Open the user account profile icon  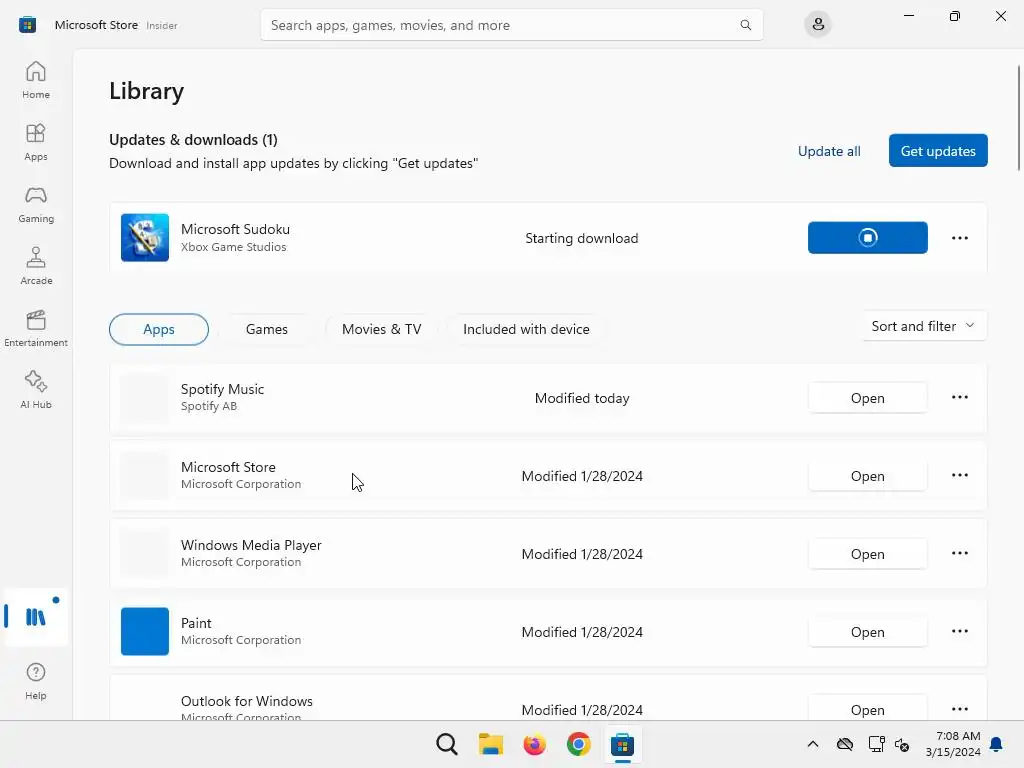click(x=818, y=25)
